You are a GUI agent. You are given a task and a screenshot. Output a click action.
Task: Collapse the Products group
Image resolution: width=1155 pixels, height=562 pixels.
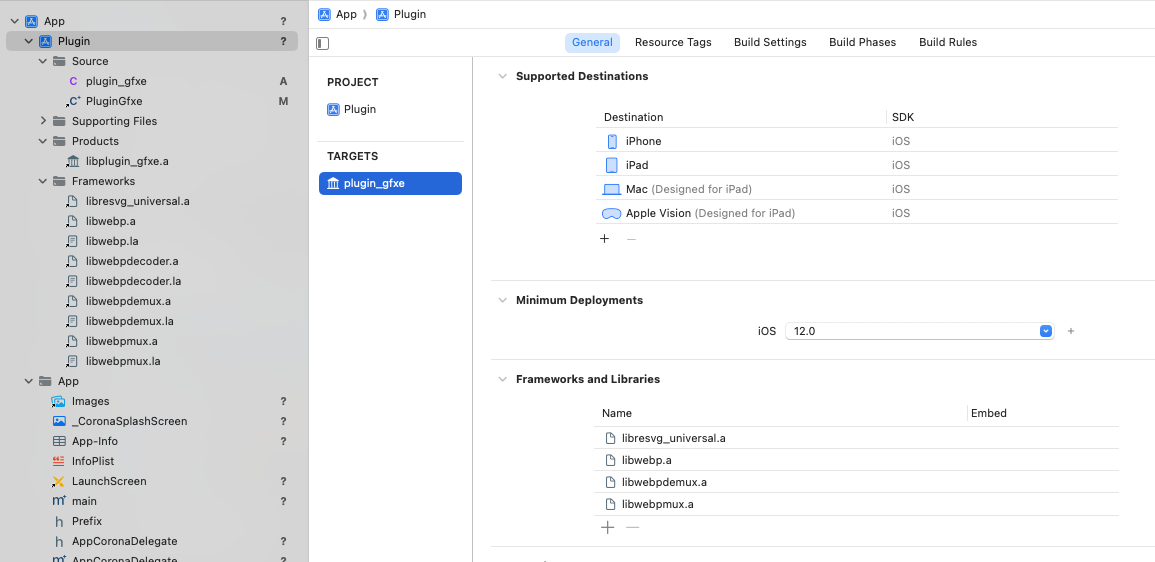coord(43,141)
